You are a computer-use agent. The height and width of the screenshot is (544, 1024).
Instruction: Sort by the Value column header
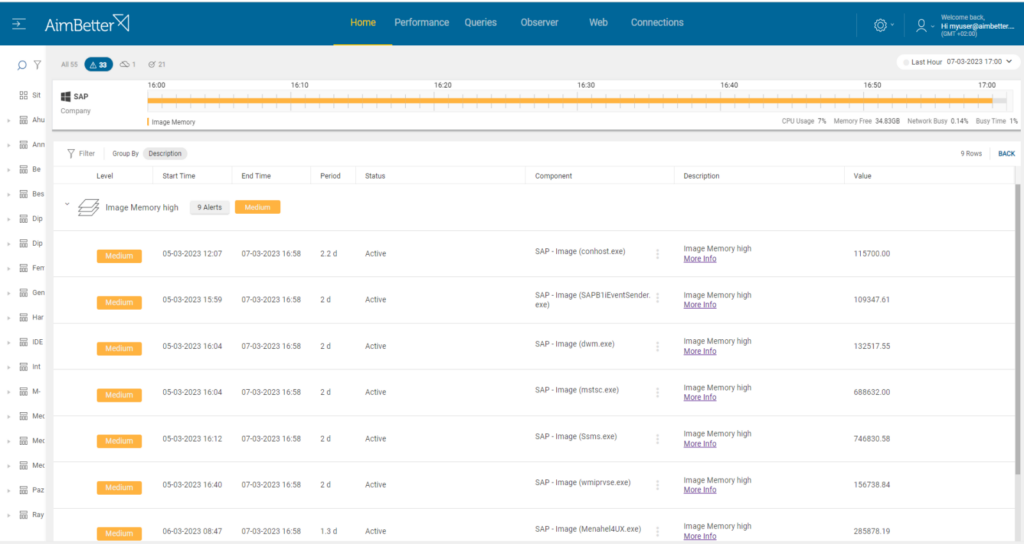point(862,176)
